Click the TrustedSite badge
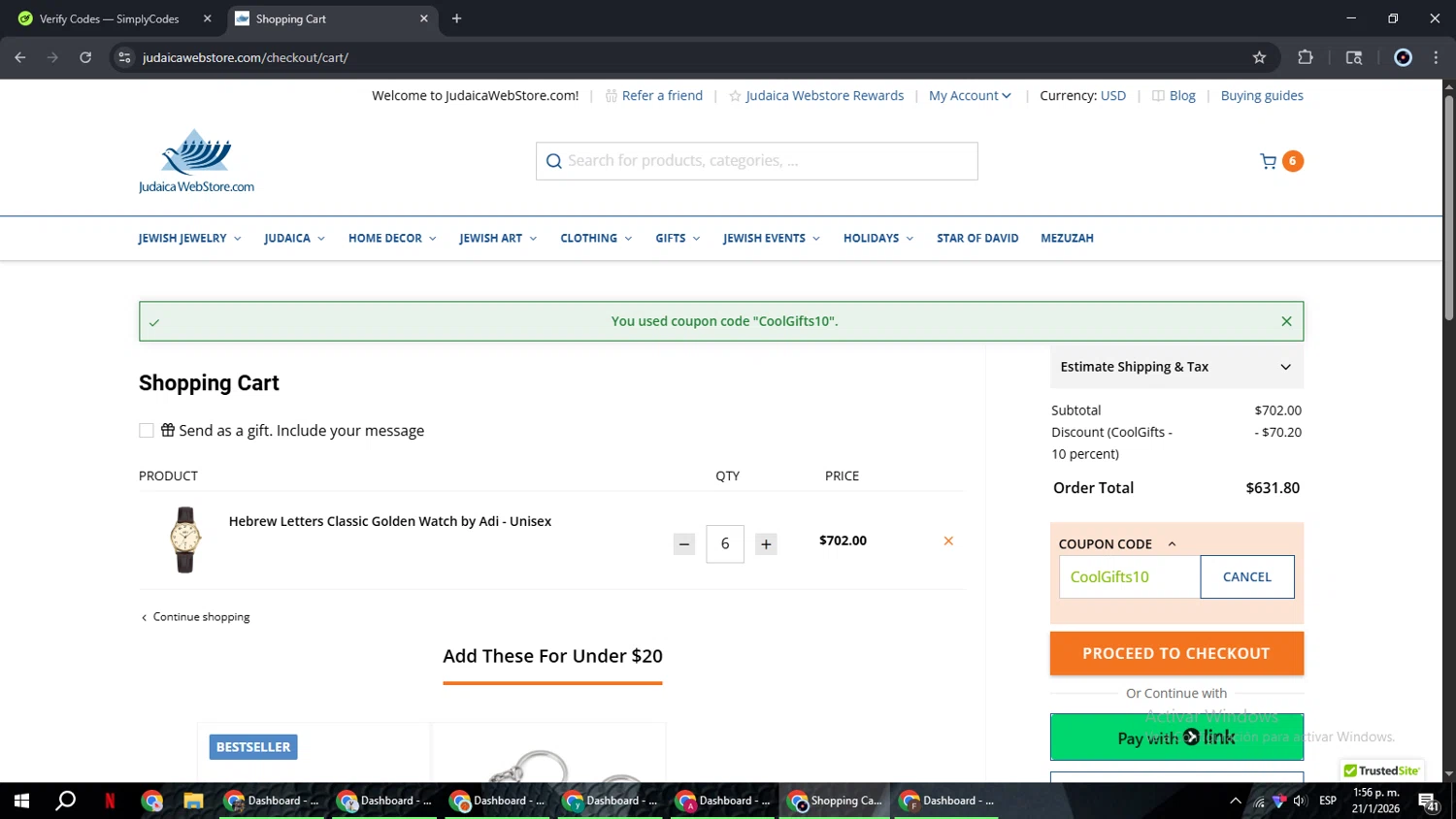1456x819 pixels. (1382, 770)
